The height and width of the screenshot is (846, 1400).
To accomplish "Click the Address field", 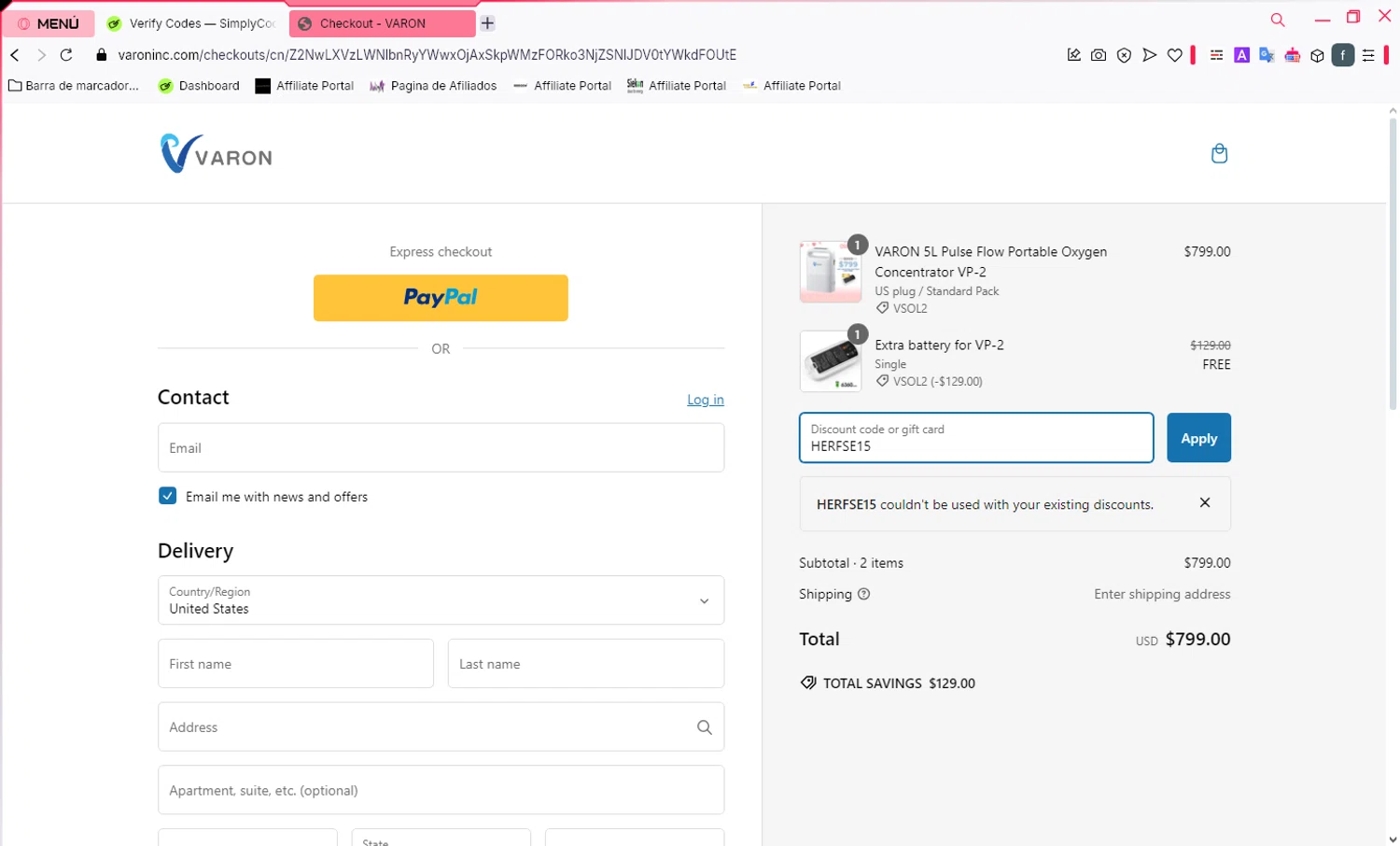I will 441,726.
